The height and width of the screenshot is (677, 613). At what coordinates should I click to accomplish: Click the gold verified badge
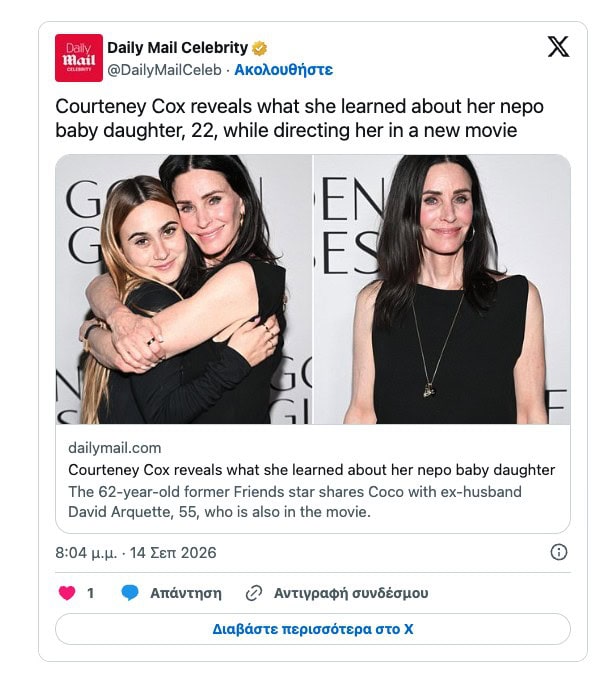[259, 48]
